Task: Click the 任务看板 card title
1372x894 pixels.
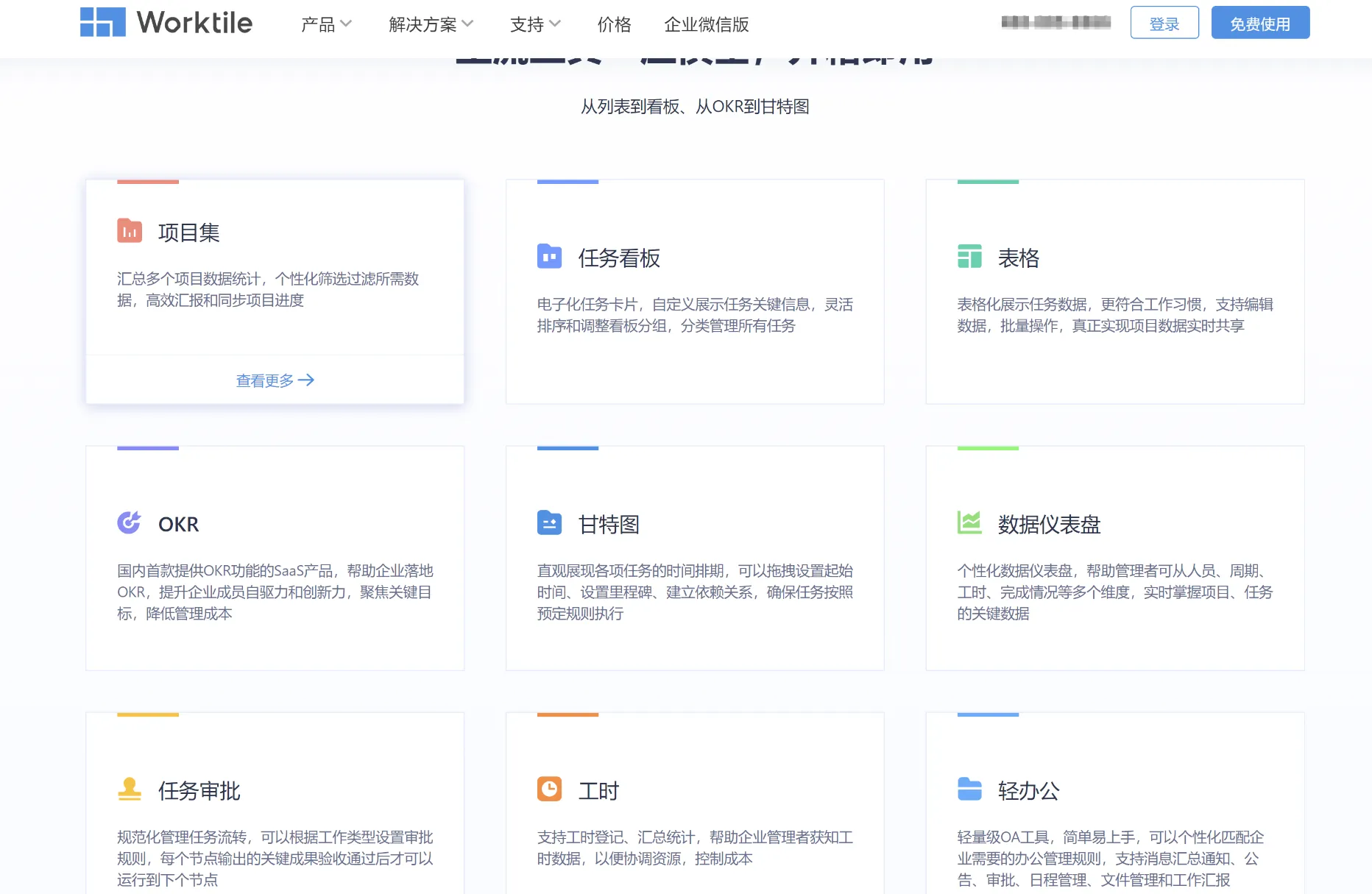Action: pyautogui.click(x=619, y=258)
